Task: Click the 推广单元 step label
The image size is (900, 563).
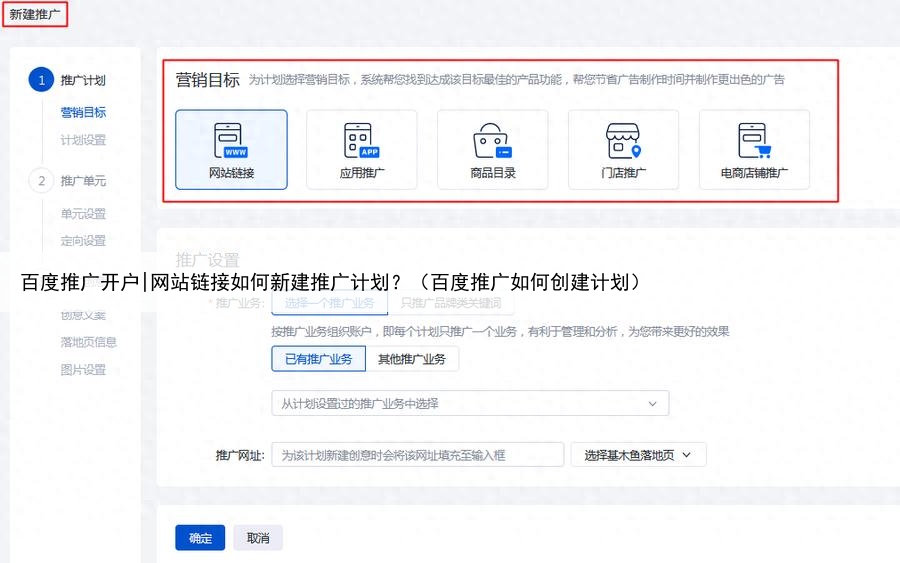Action: 83,181
